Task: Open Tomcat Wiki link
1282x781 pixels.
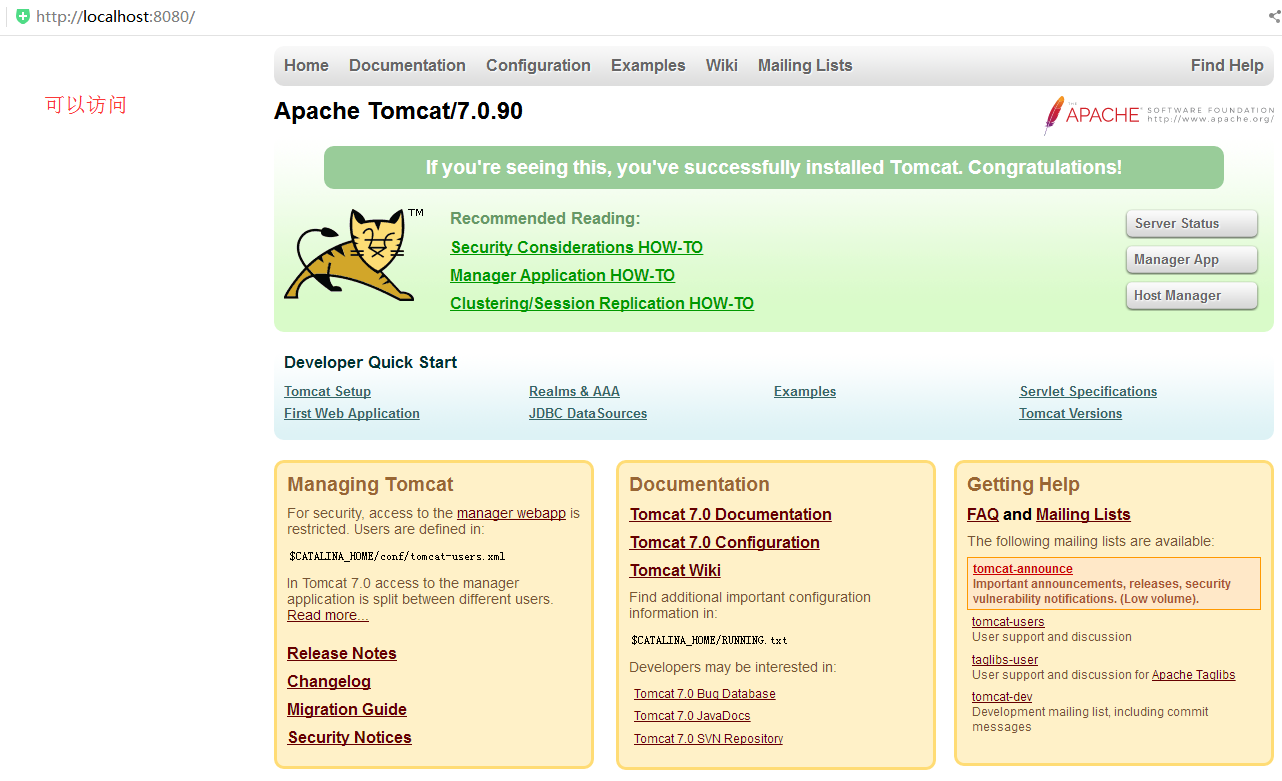Action: (675, 571)
